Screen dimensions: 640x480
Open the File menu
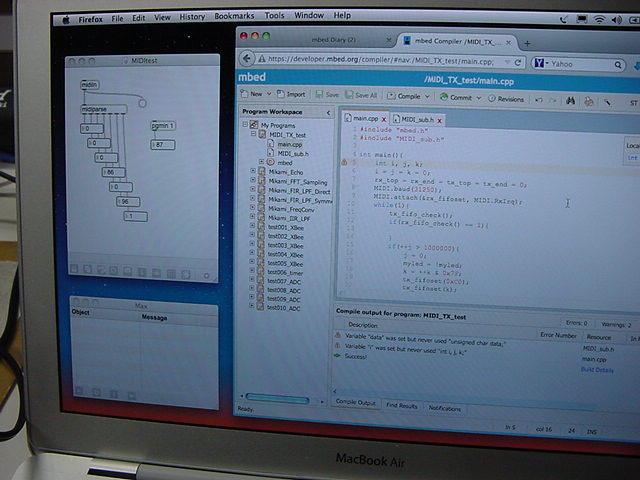pos(118,18)
